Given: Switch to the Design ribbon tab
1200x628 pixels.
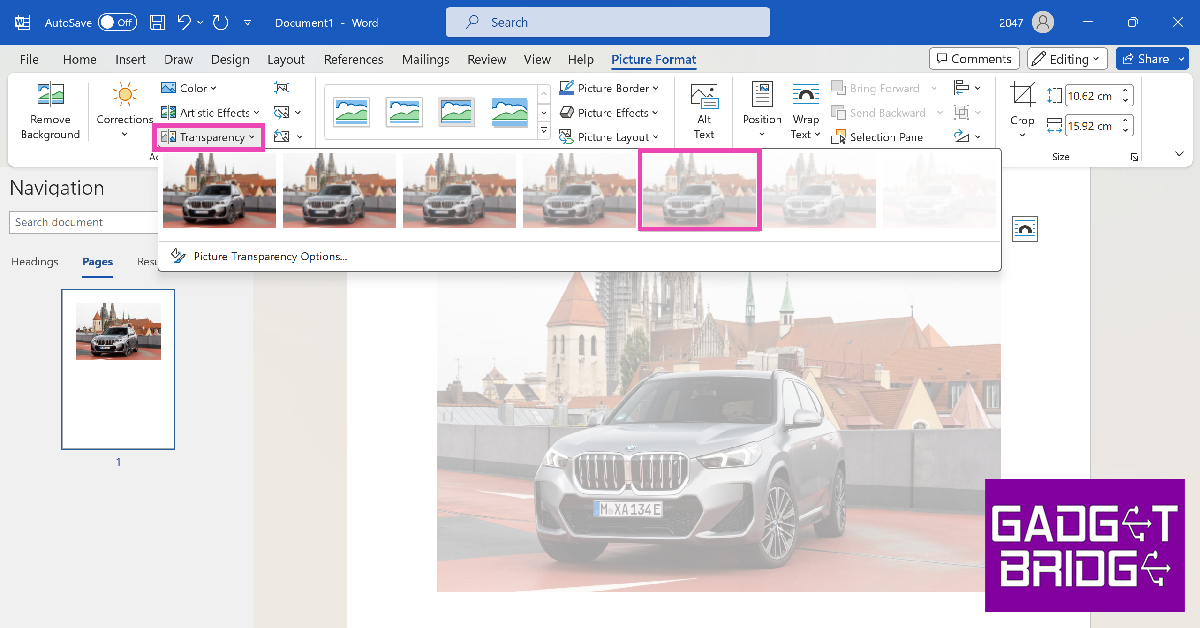Looking at the screenshot, I should (230, 60).
